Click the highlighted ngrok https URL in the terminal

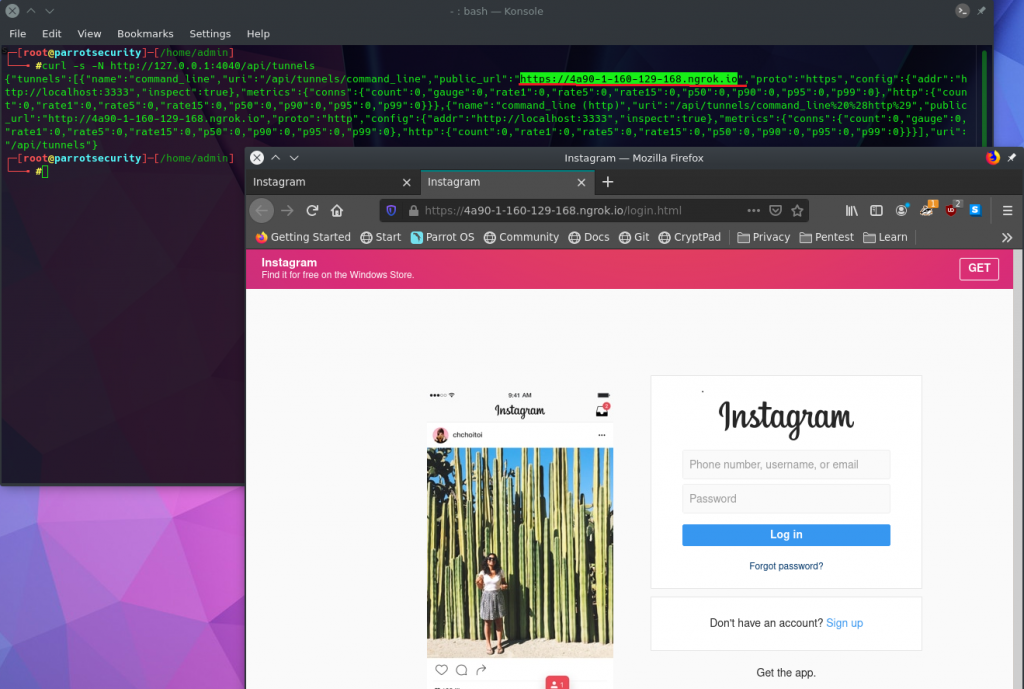[x=628, y=79]
